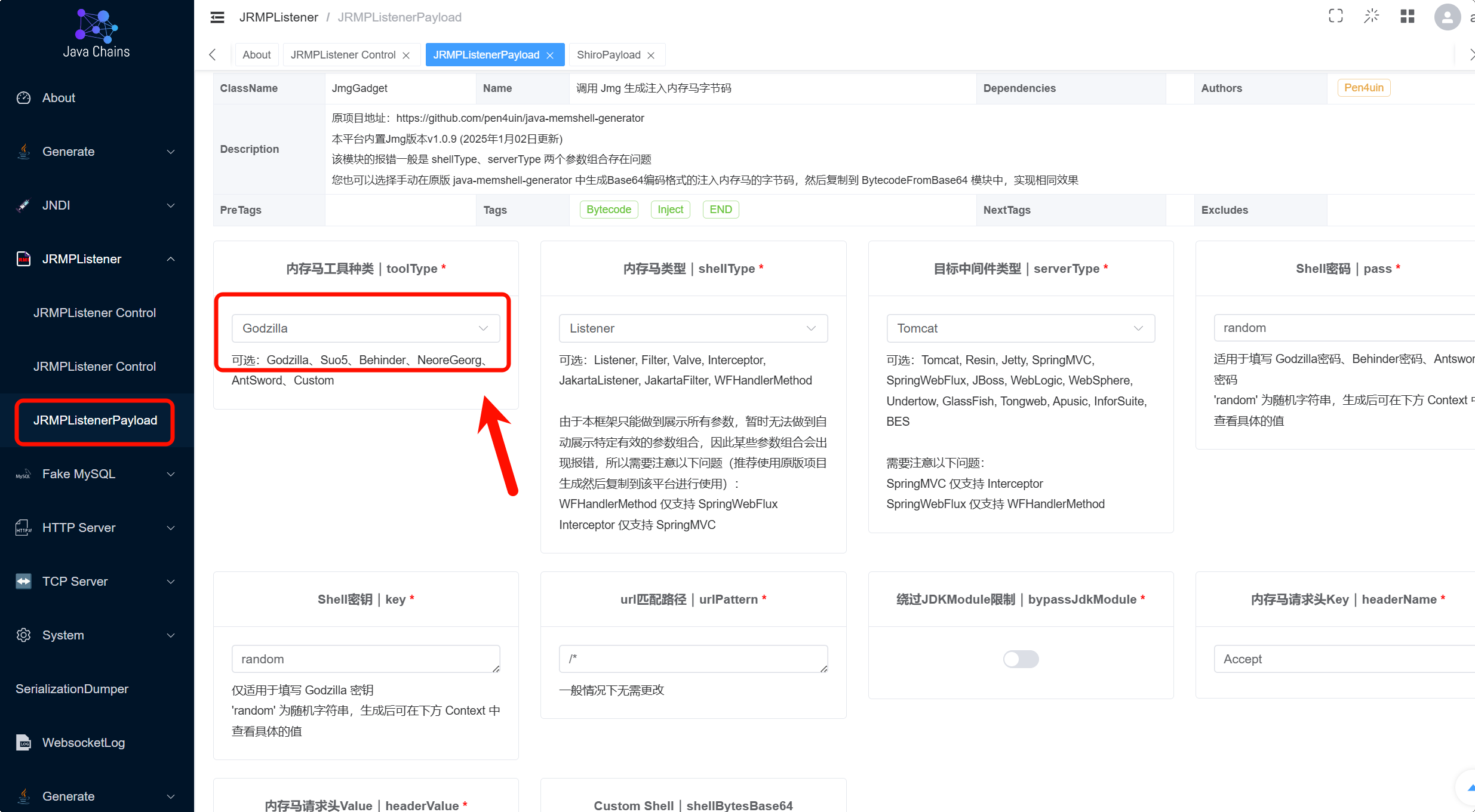
Task: Switch to the About tab
Action: coord(256,55)
